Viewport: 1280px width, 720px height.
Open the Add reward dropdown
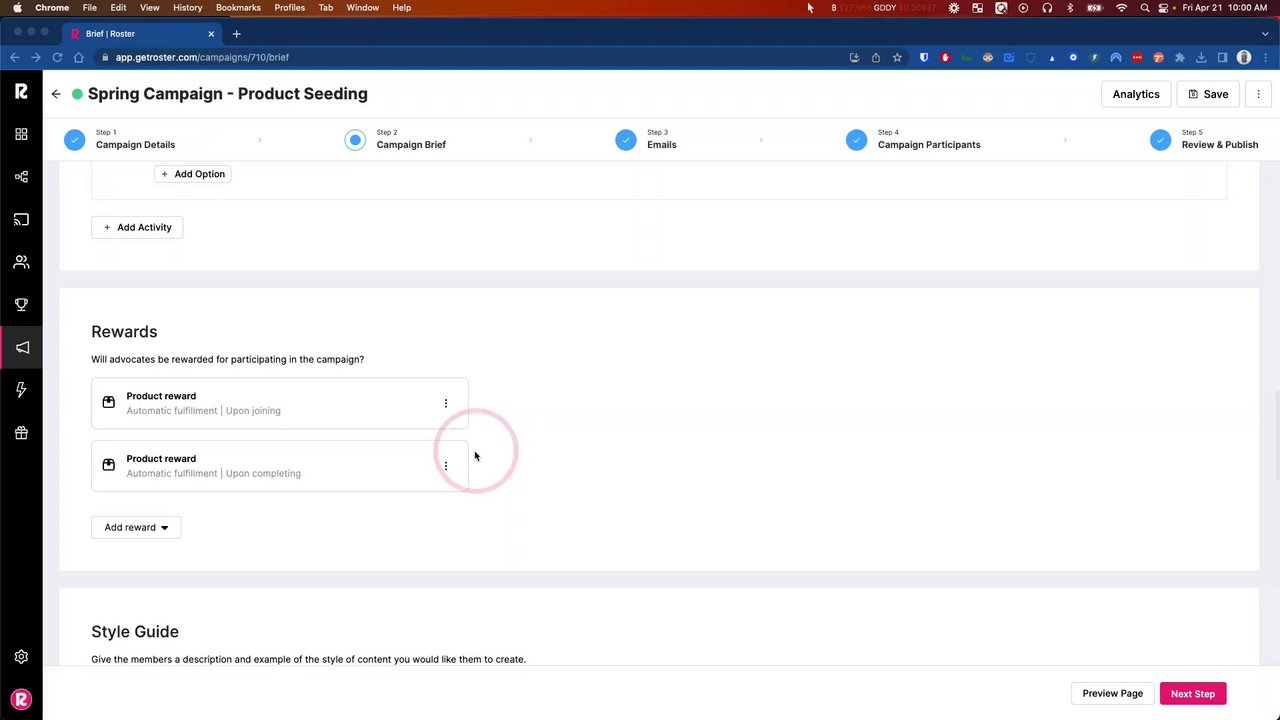coord(136,527)
